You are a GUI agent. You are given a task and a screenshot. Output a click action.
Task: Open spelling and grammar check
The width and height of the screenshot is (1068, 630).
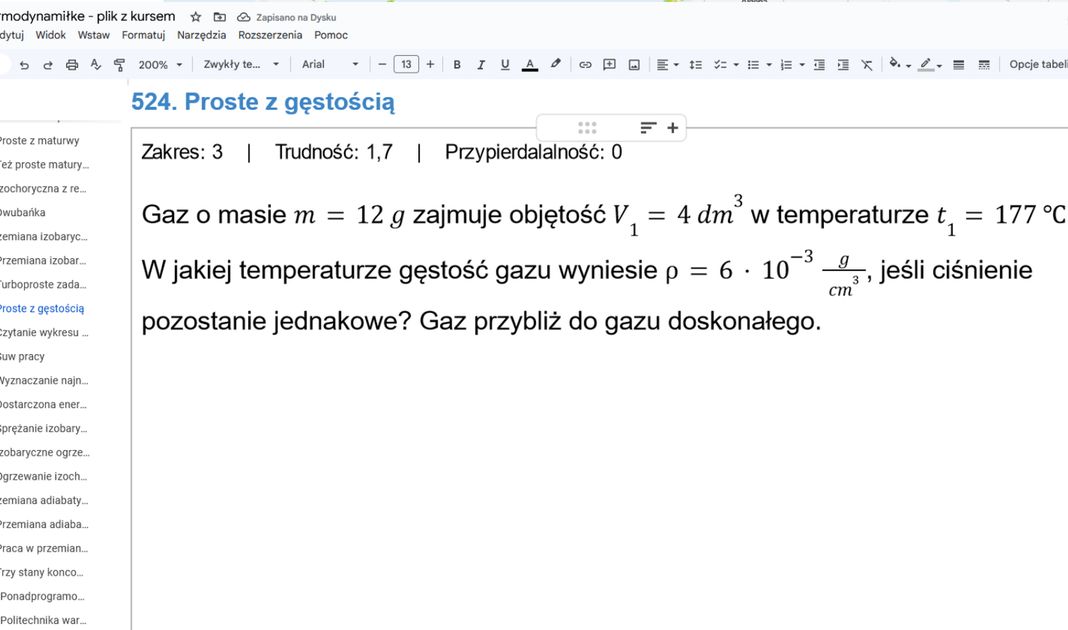click(95, 64)
